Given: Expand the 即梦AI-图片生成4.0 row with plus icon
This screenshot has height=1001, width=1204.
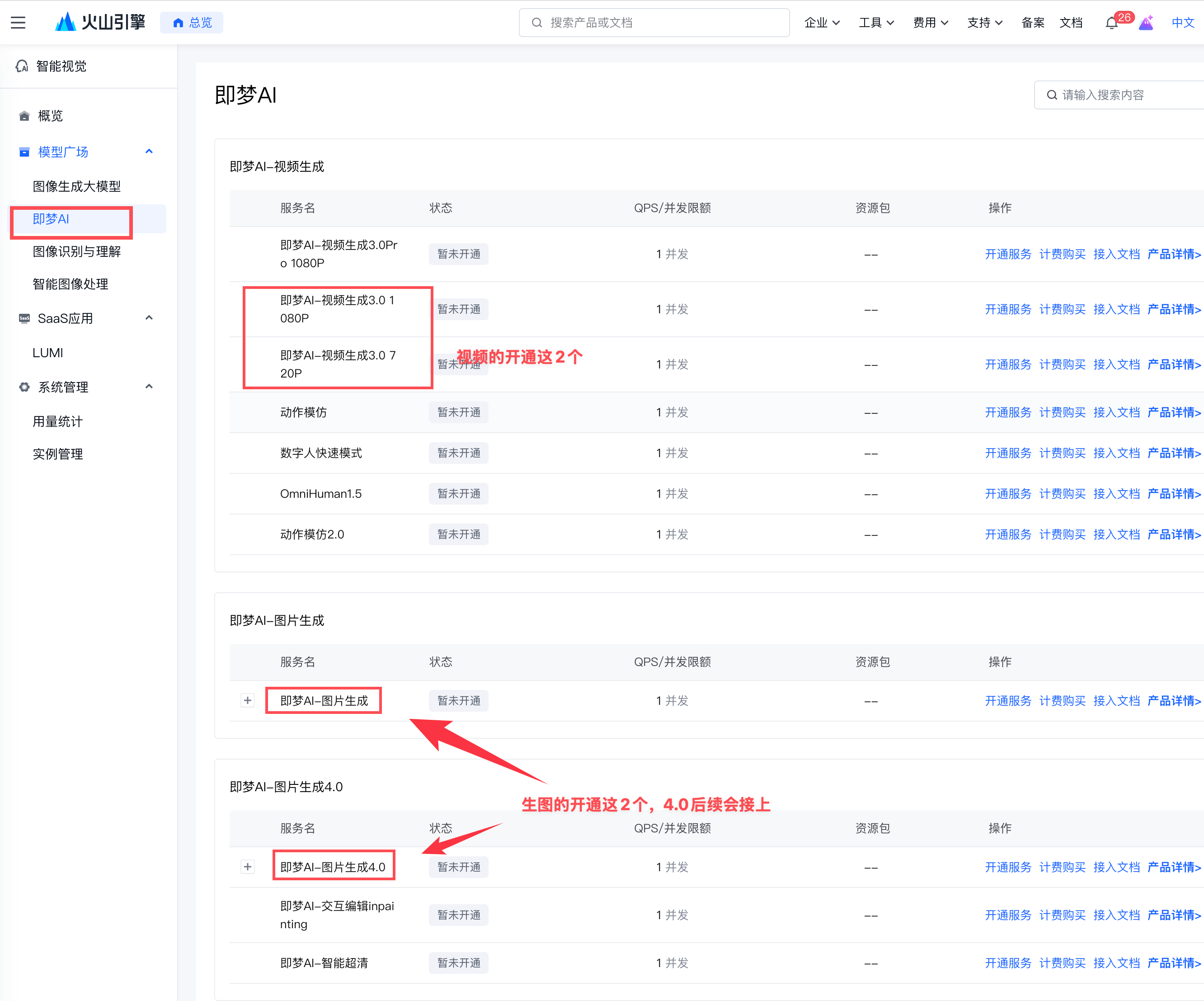Looking at the screenshot, I should tap(248, 867).
